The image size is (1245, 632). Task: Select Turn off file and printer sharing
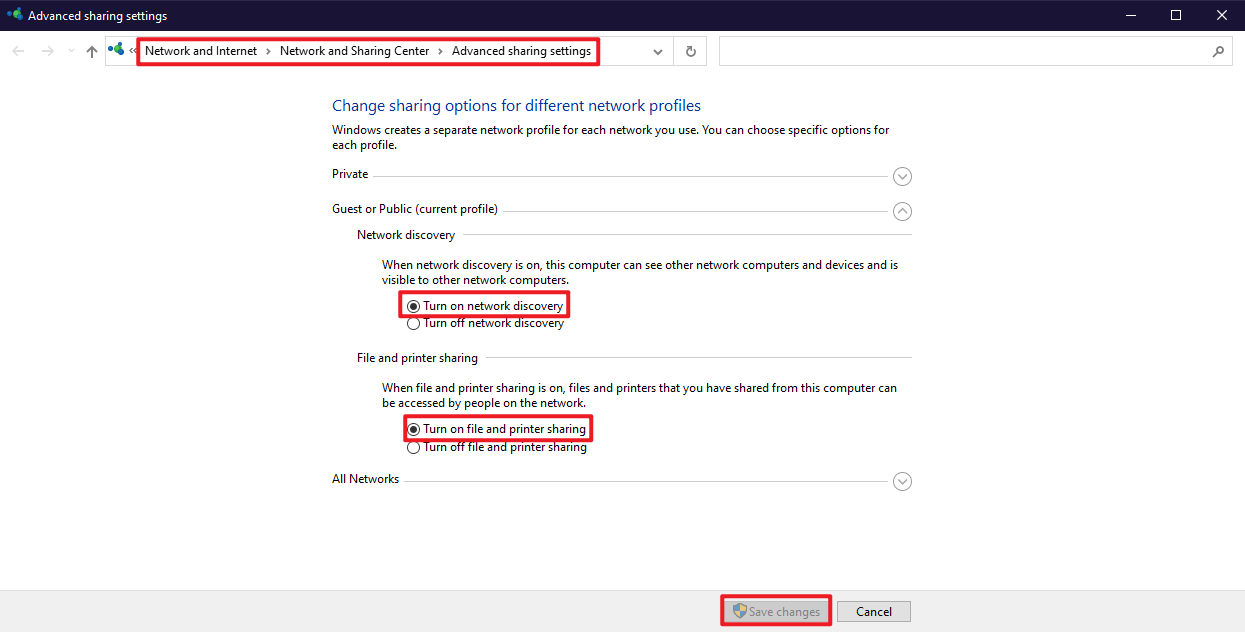[x=497, y=447]
